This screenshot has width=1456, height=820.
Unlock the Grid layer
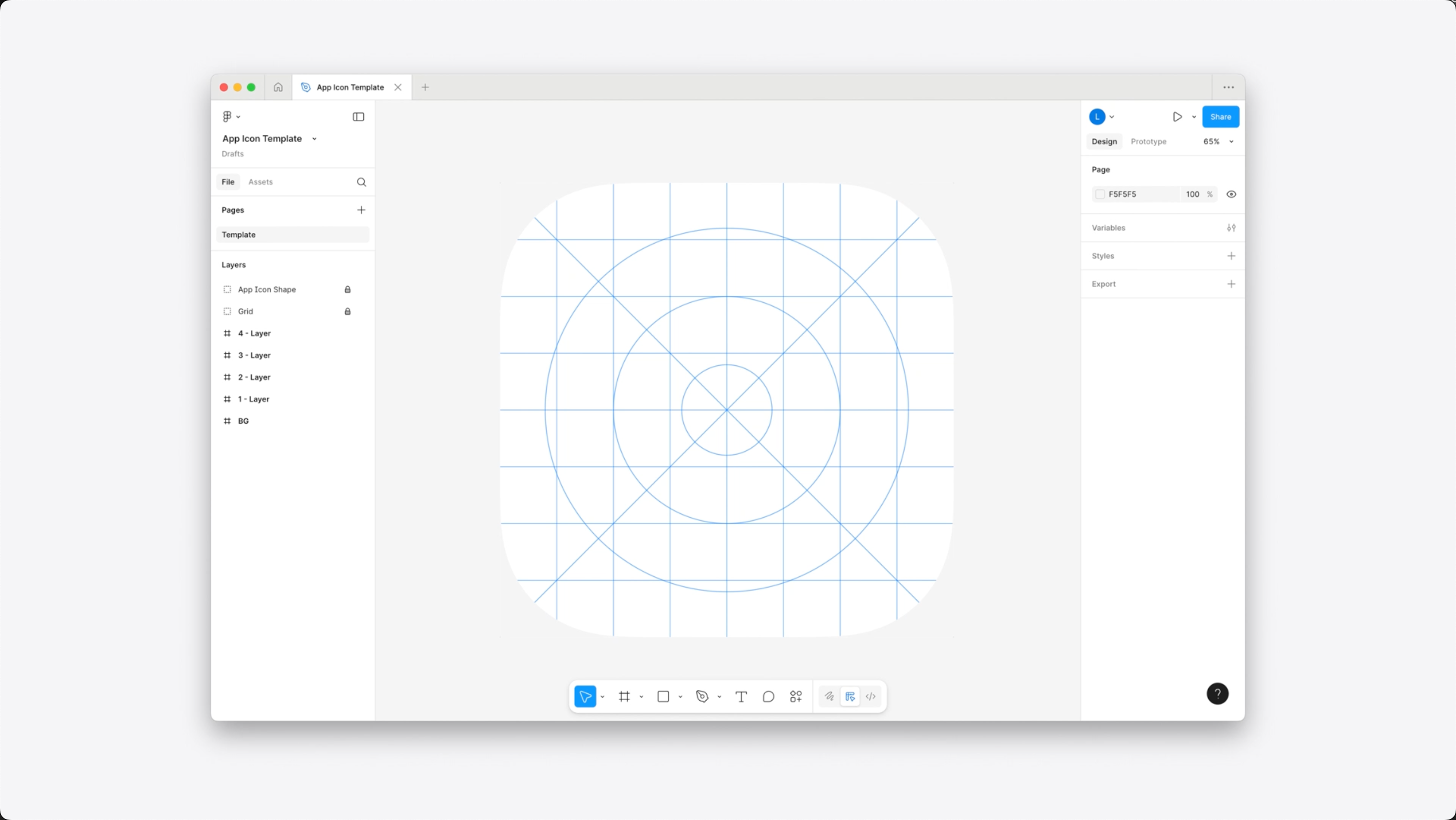point(348,311)
